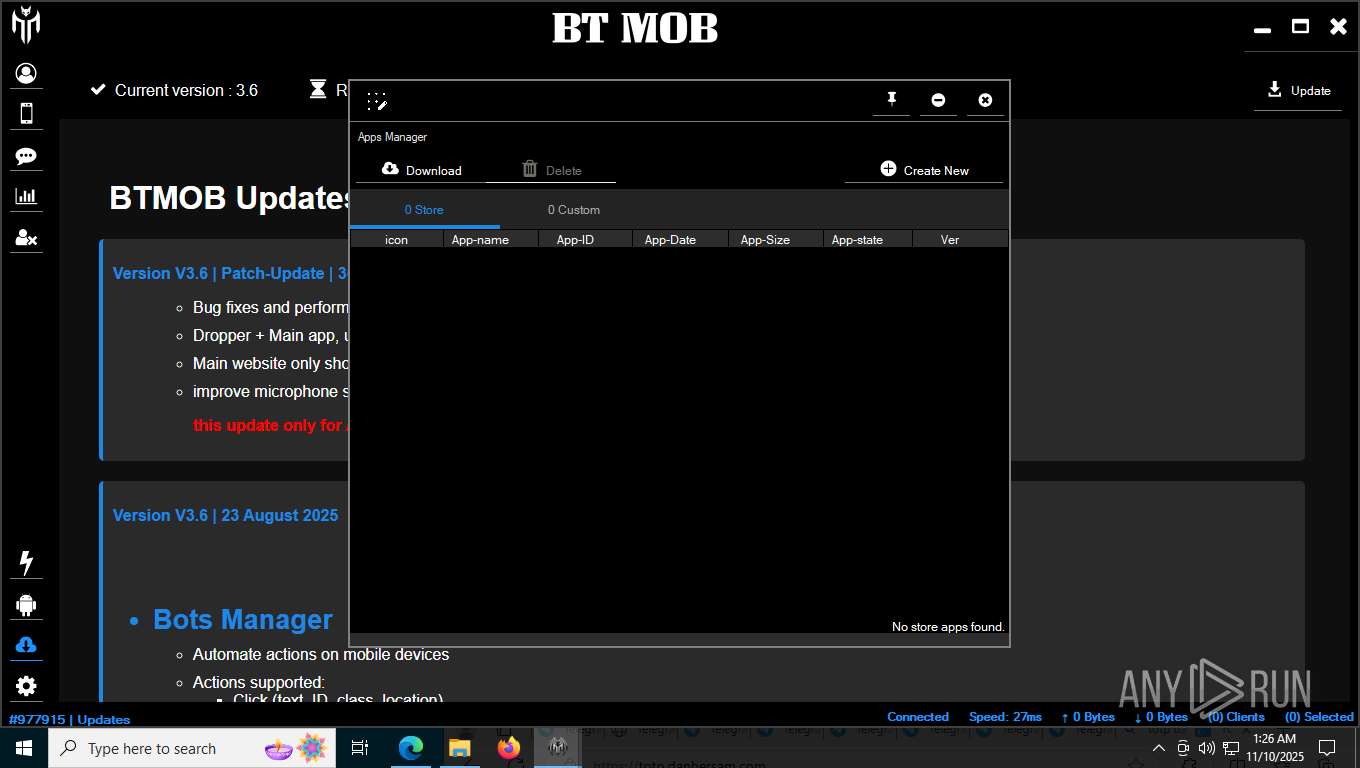The height and width of the screenshot is (768, 1360).
Task: Click 'Current version : 3.6' text
Action: tap(186, 90)
